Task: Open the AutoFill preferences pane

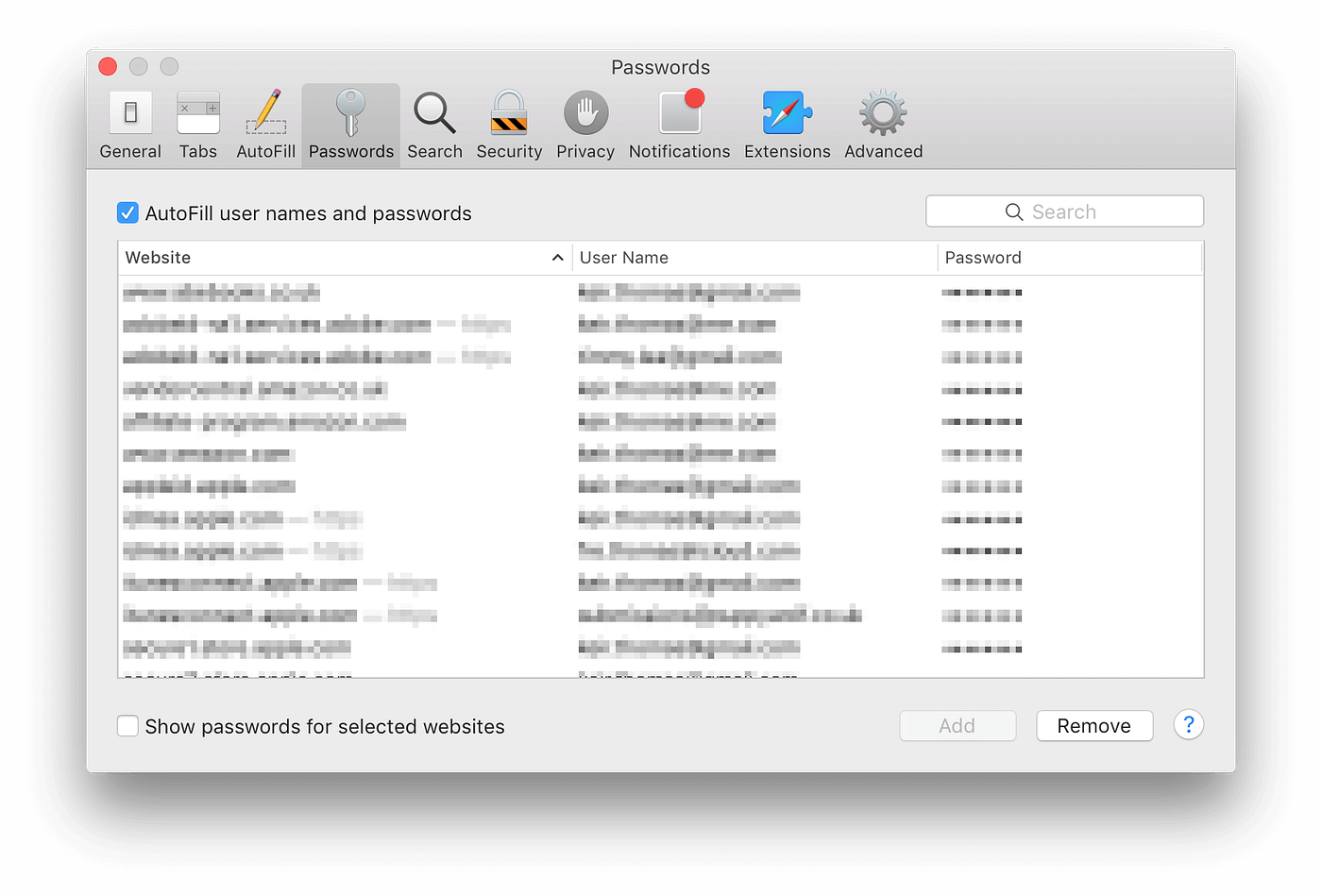Action: 265,124
